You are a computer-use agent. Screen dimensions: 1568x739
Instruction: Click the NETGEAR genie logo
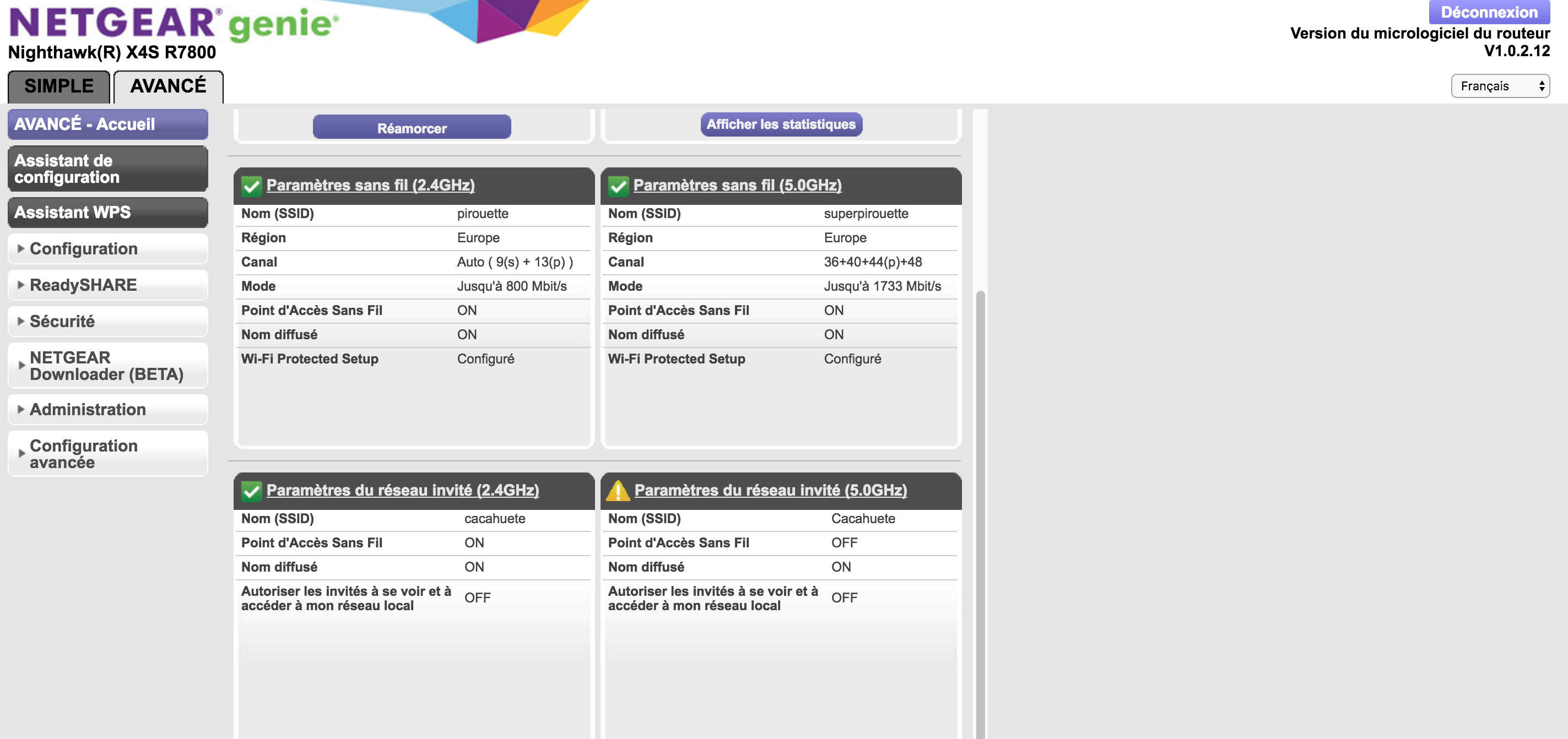[x=174, y=24]
